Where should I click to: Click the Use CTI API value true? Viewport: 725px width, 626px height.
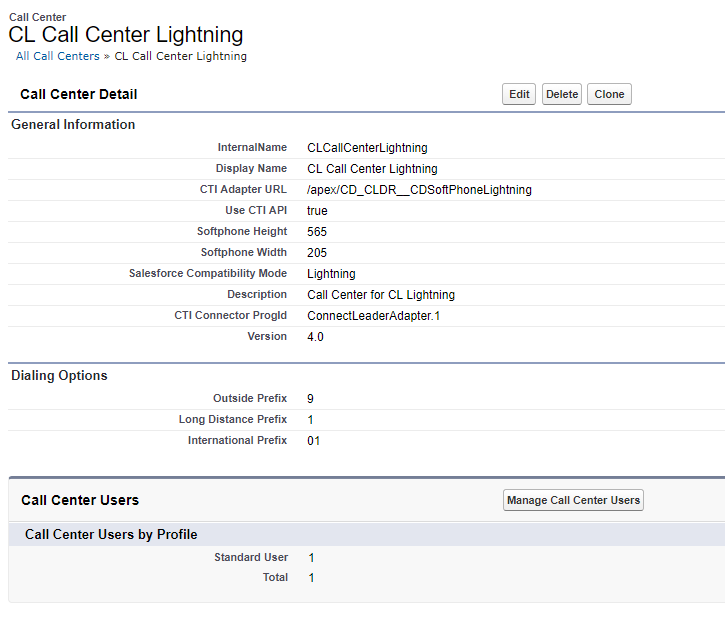(x=317, y=211)
